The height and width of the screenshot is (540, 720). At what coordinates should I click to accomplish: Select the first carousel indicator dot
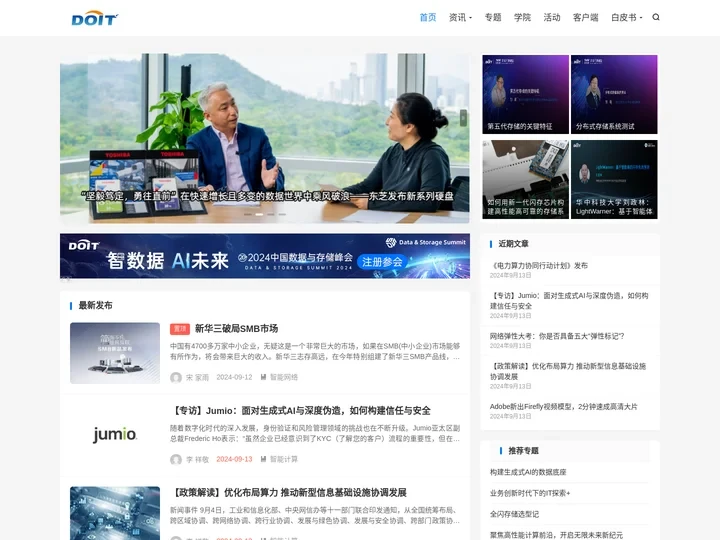pyautogui.click(x=248, y=214)
